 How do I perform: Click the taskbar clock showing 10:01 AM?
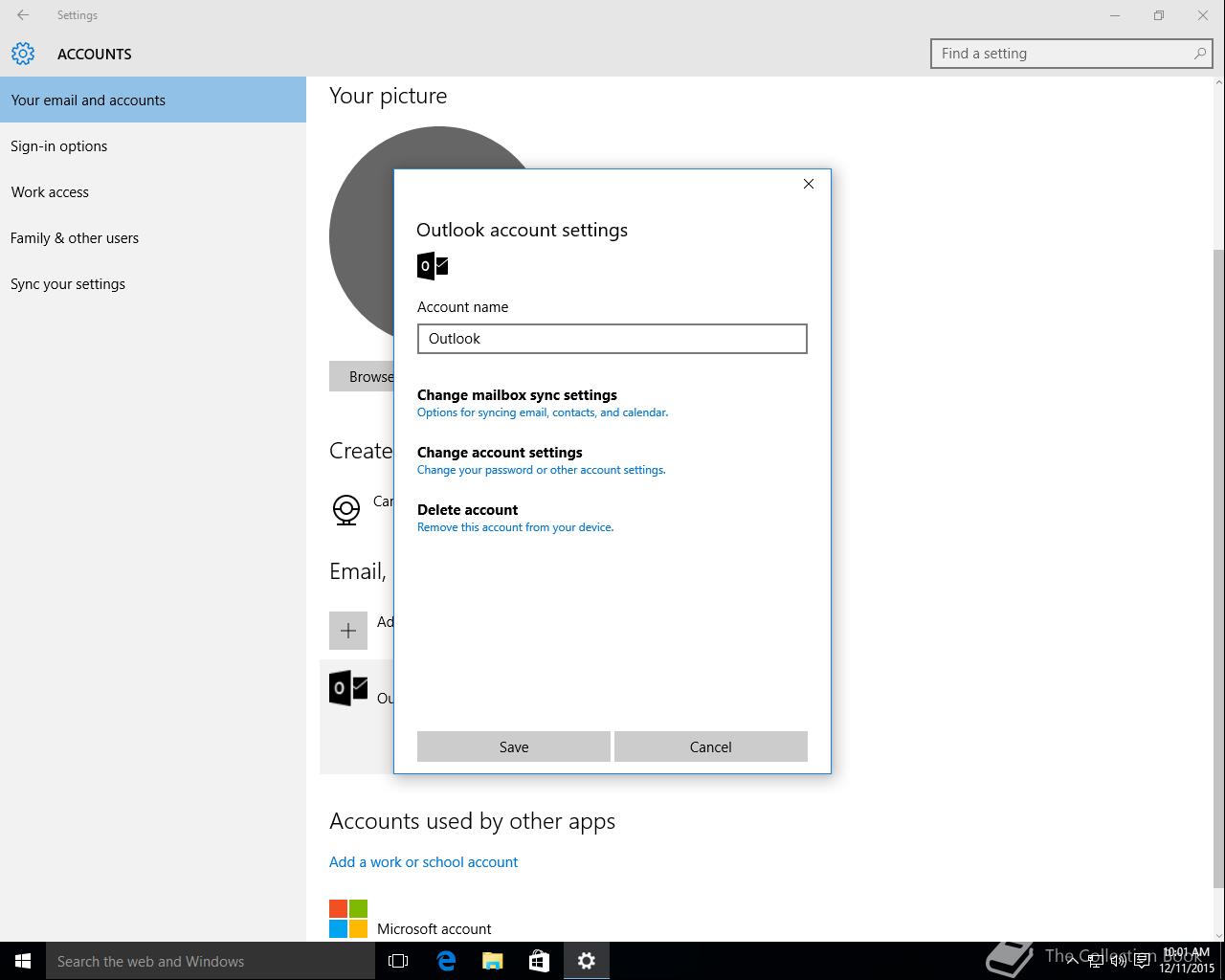(x=1187, y=961)
